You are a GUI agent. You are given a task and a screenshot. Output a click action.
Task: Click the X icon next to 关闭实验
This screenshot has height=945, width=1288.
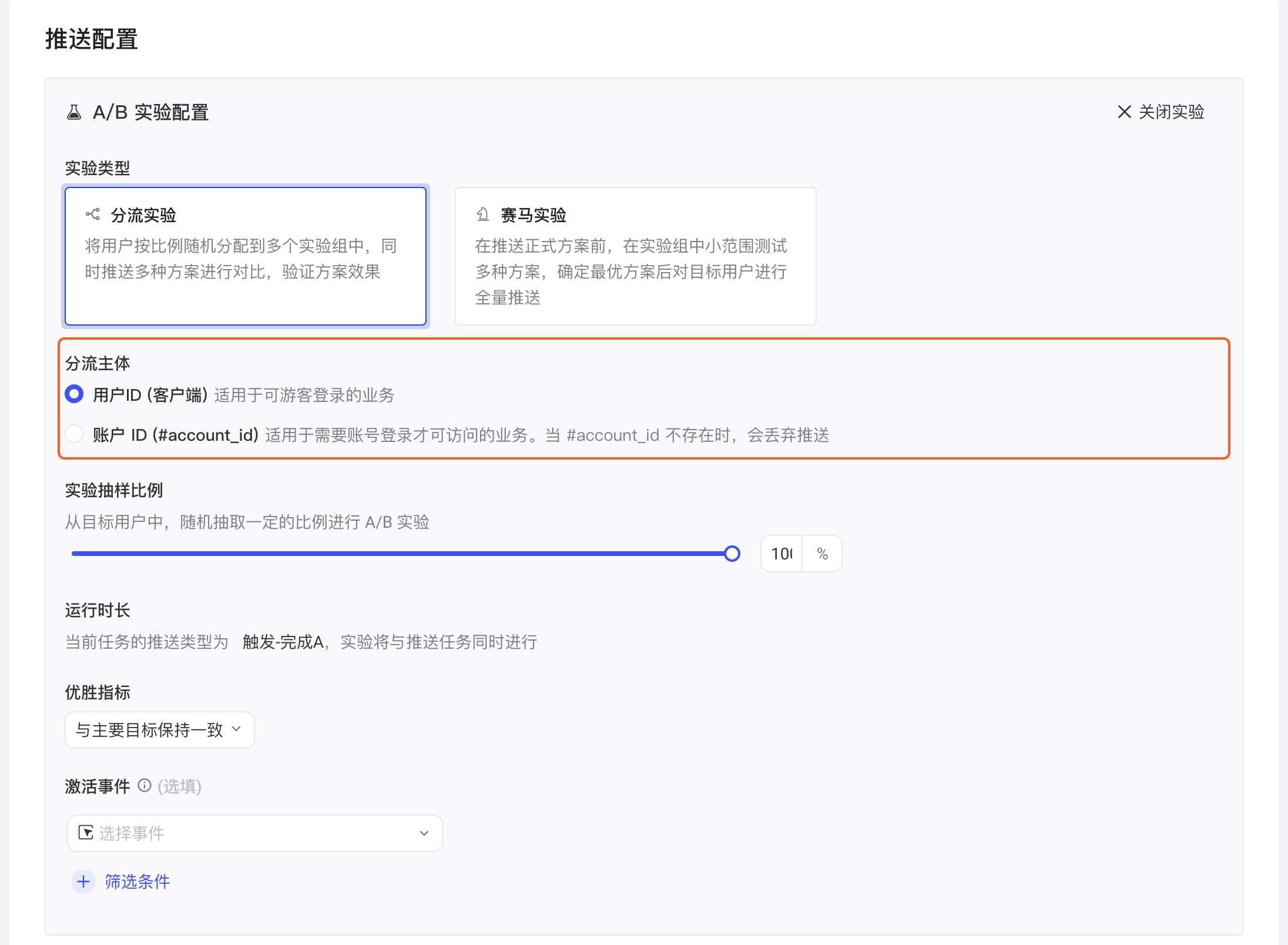pyautogui.click(x=1124, y=112)
